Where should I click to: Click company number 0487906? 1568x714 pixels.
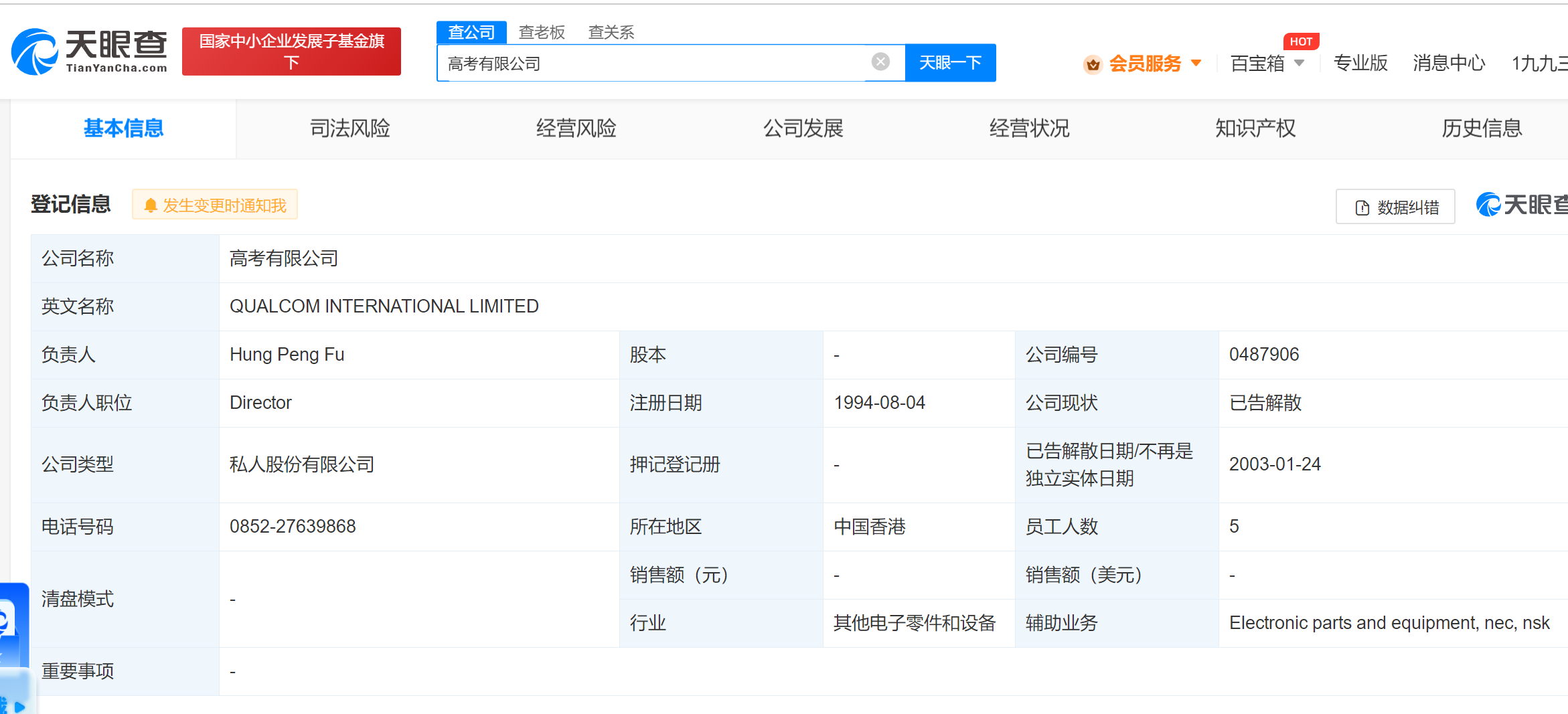point(1264,355)
